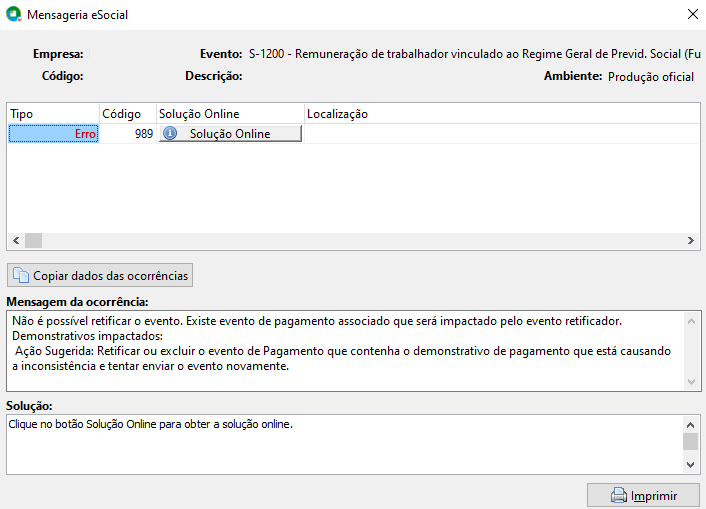Click Copiar dados das ocorrências button
This screenshot has width=706, height=509.
[100, 275]
